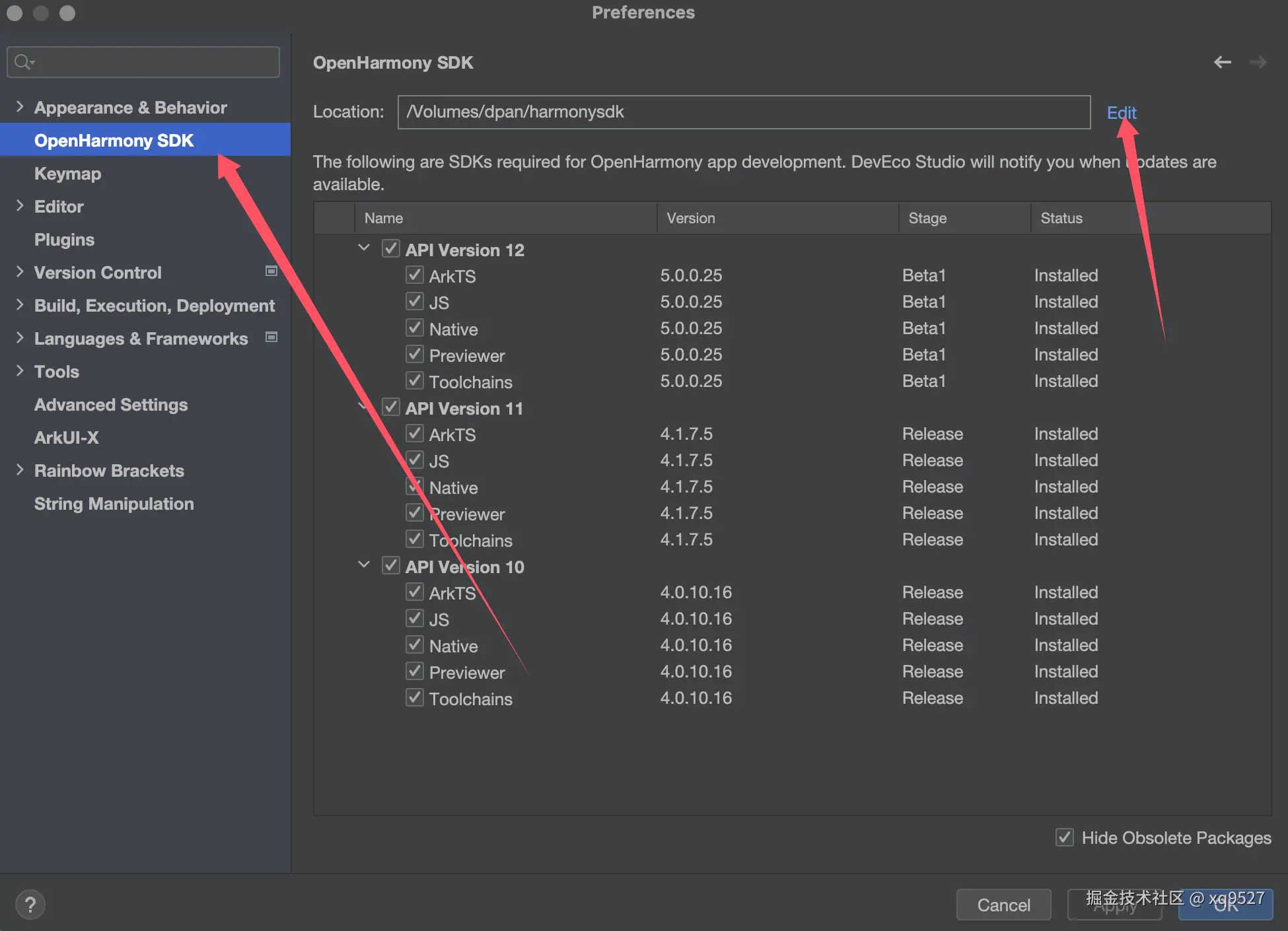Click the help question mark icon
The width and height of the screenshot is (1288, 931).
pyautogui.click(x=30, y=905)
